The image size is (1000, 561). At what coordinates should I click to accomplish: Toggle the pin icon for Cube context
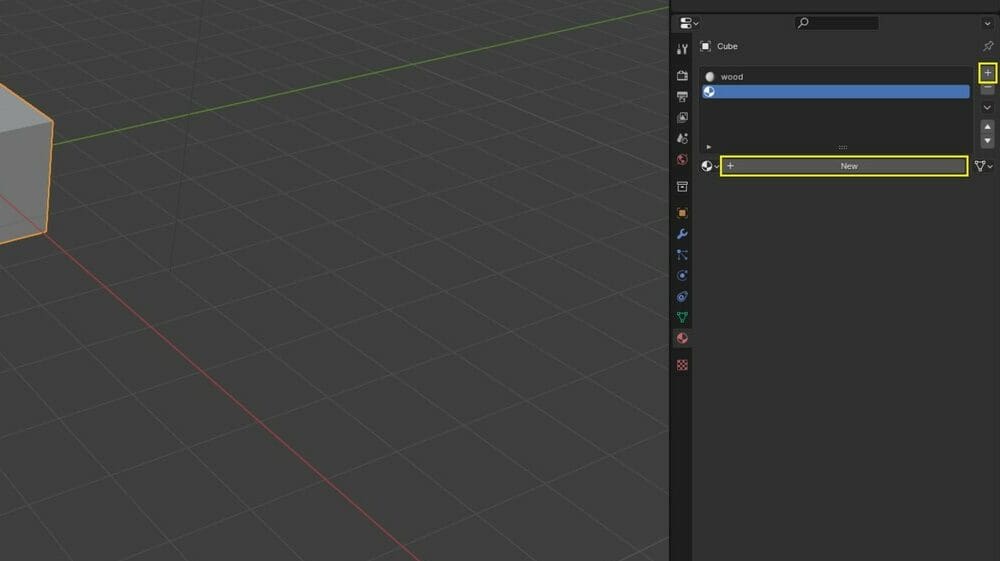pyautogui.click(x=988, y=46)
